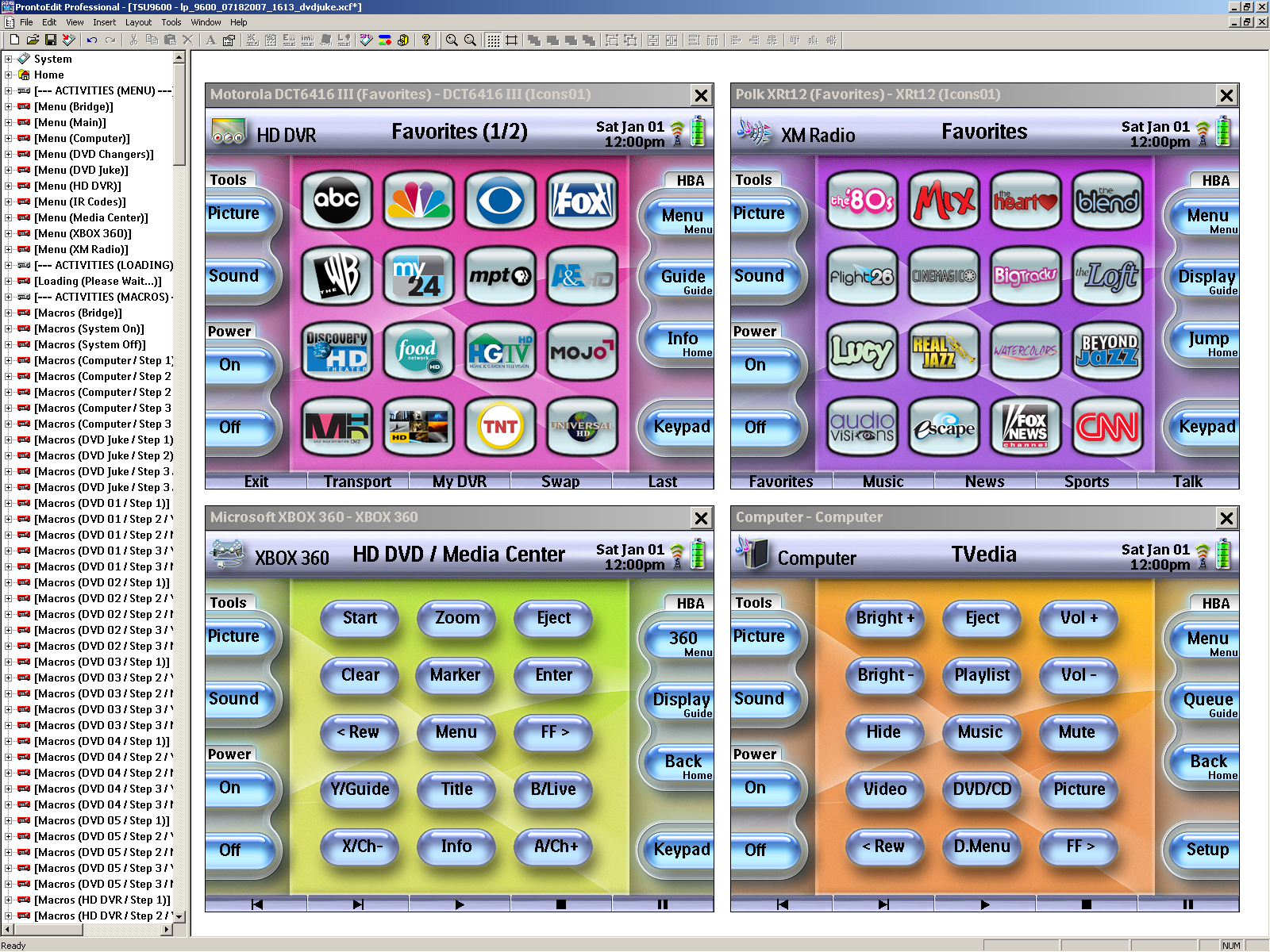
Task: Click the Cut scissors icon
Action: pyautogui.click(x=133, y=40)
